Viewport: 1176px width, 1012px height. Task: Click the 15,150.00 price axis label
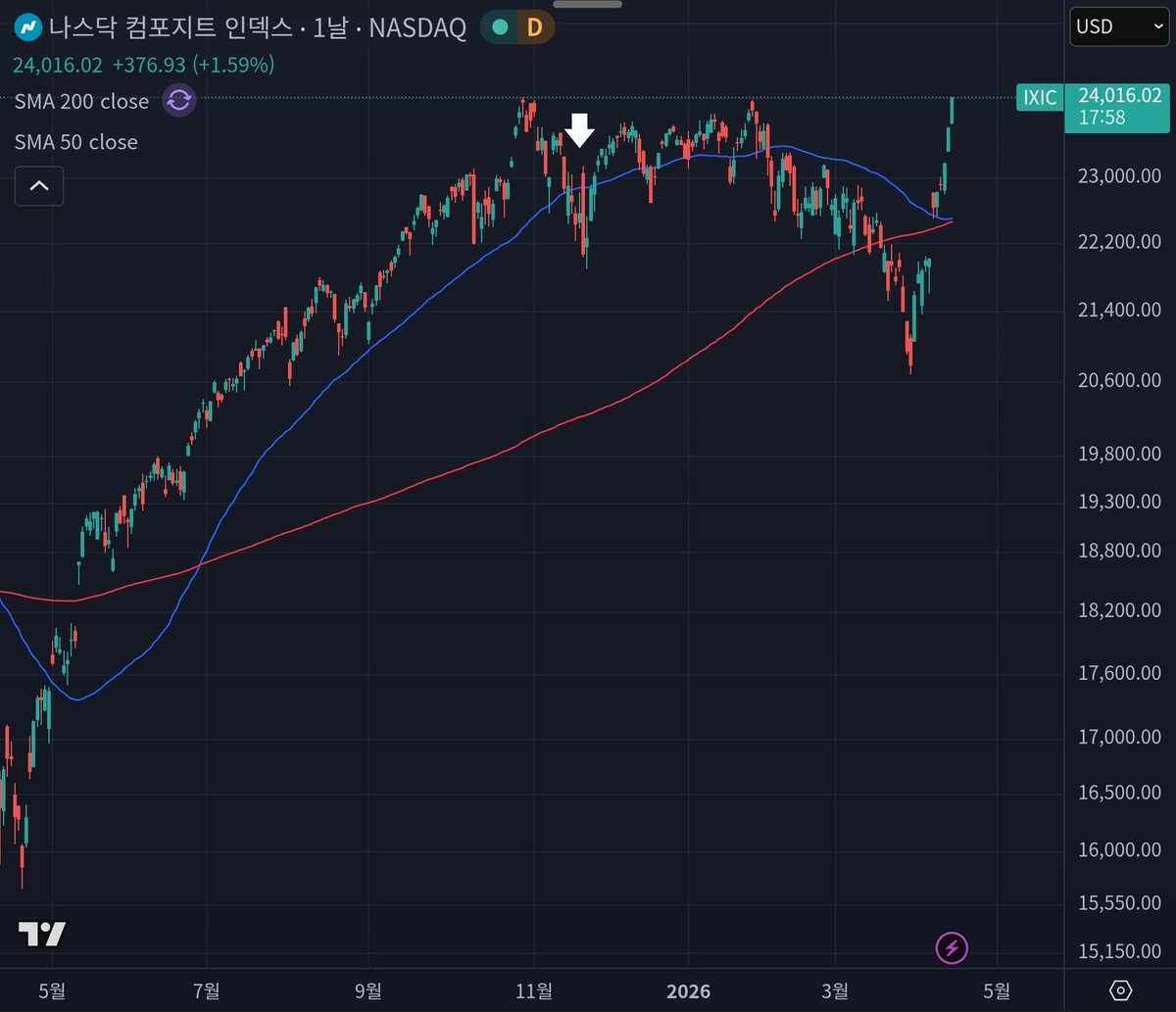(1120, 951)
